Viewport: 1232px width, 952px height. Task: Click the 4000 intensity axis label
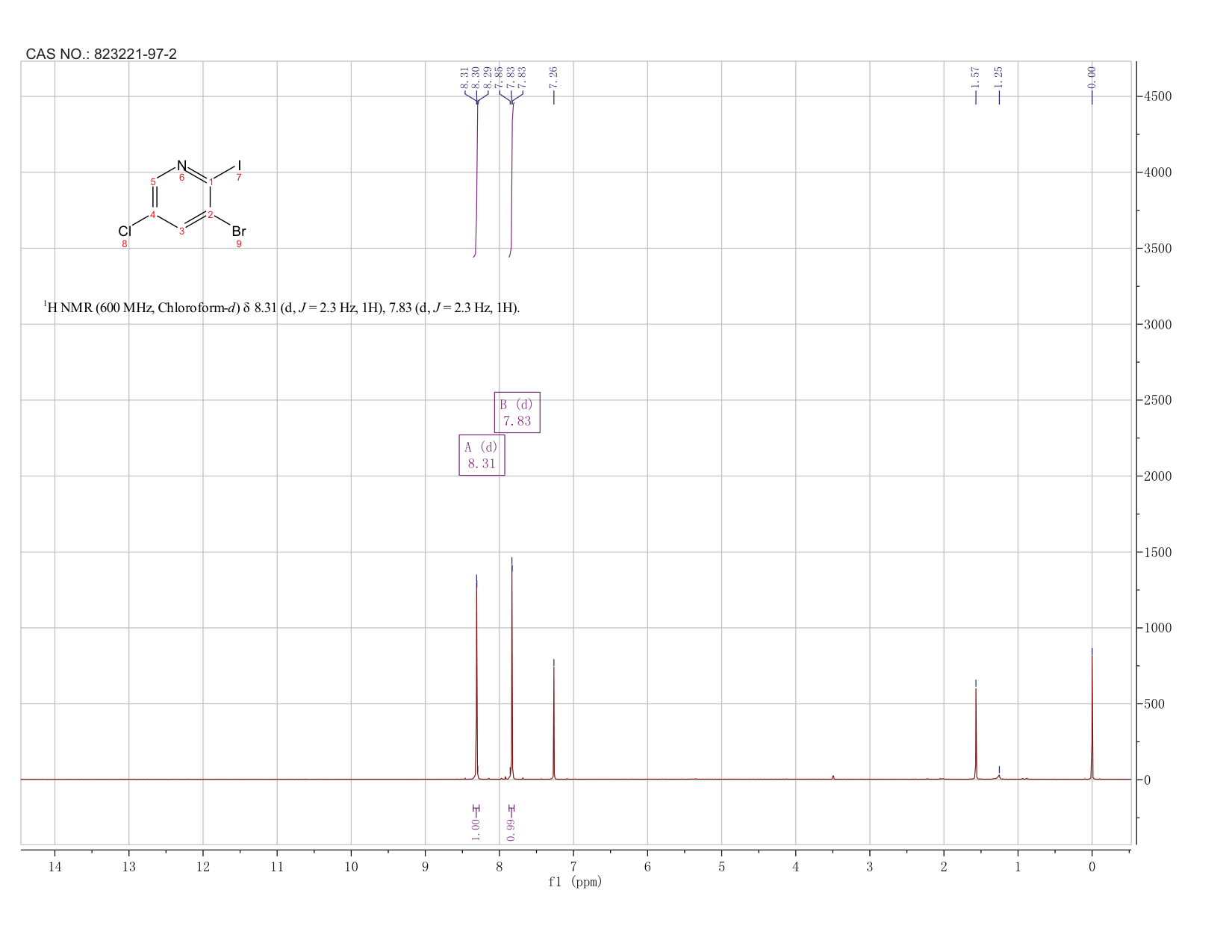point(1157,172)
